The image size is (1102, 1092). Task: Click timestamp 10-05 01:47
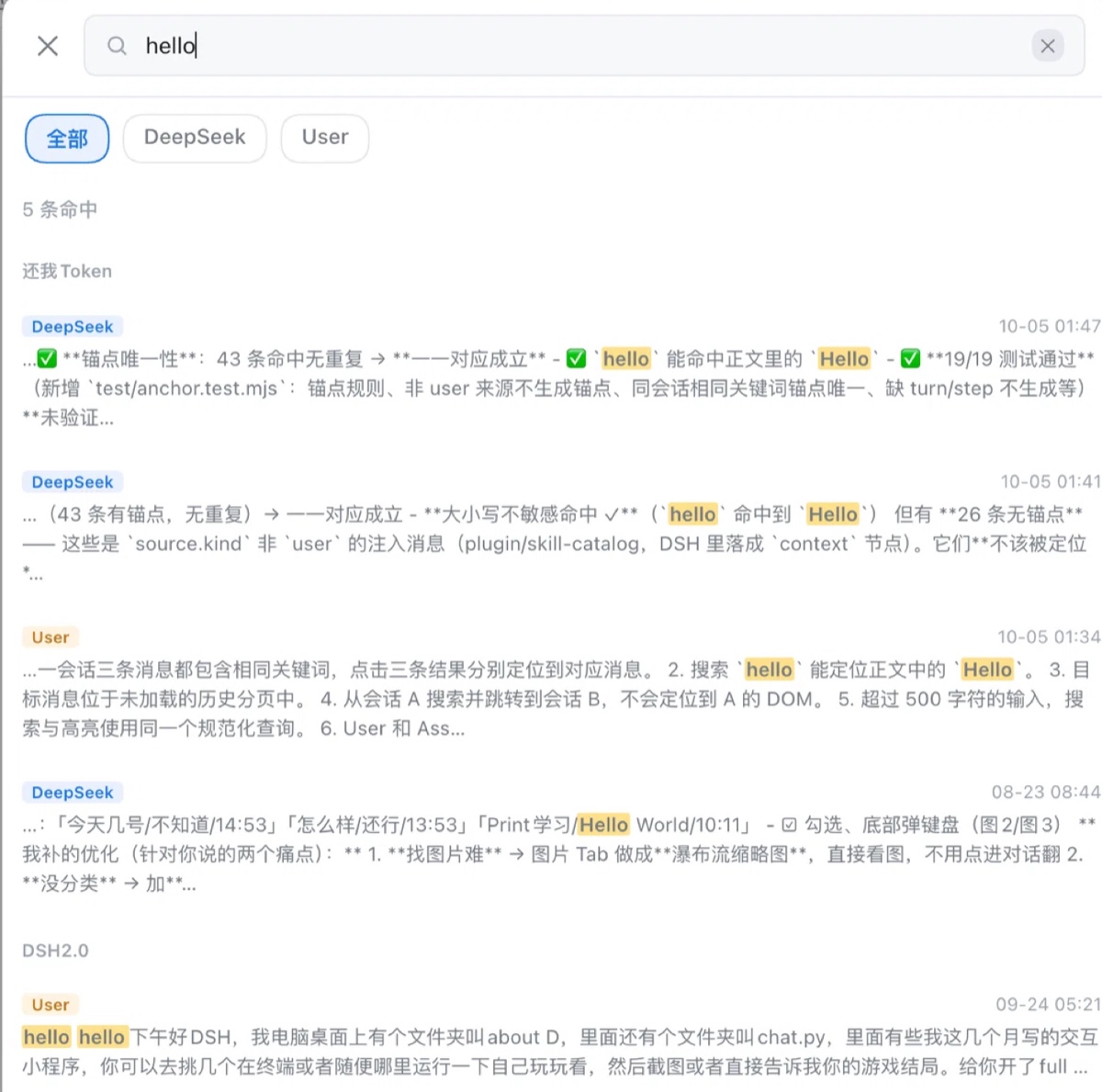(x=1049, y=326)
